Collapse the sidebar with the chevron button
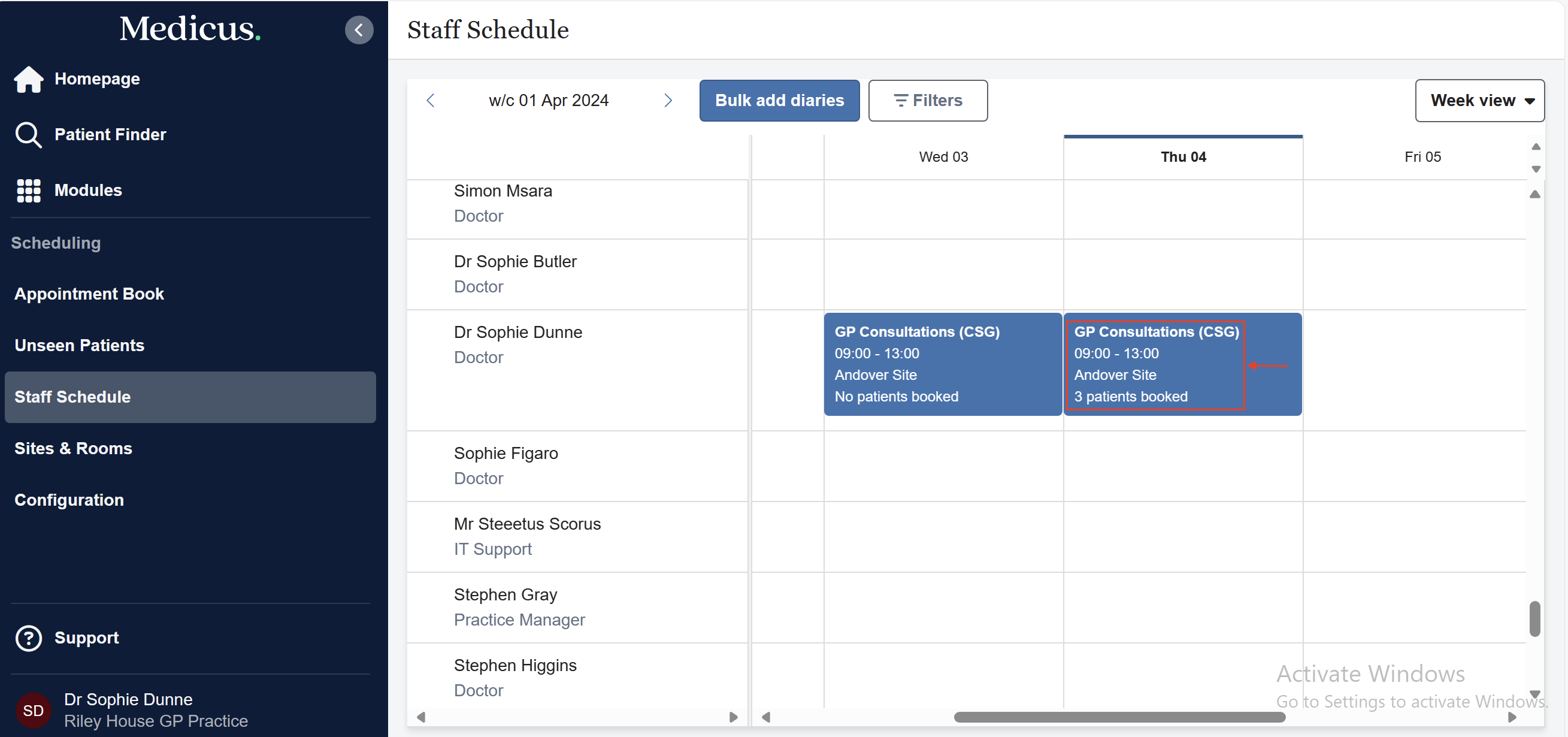Screen dimensions: 1568x737 359,30
